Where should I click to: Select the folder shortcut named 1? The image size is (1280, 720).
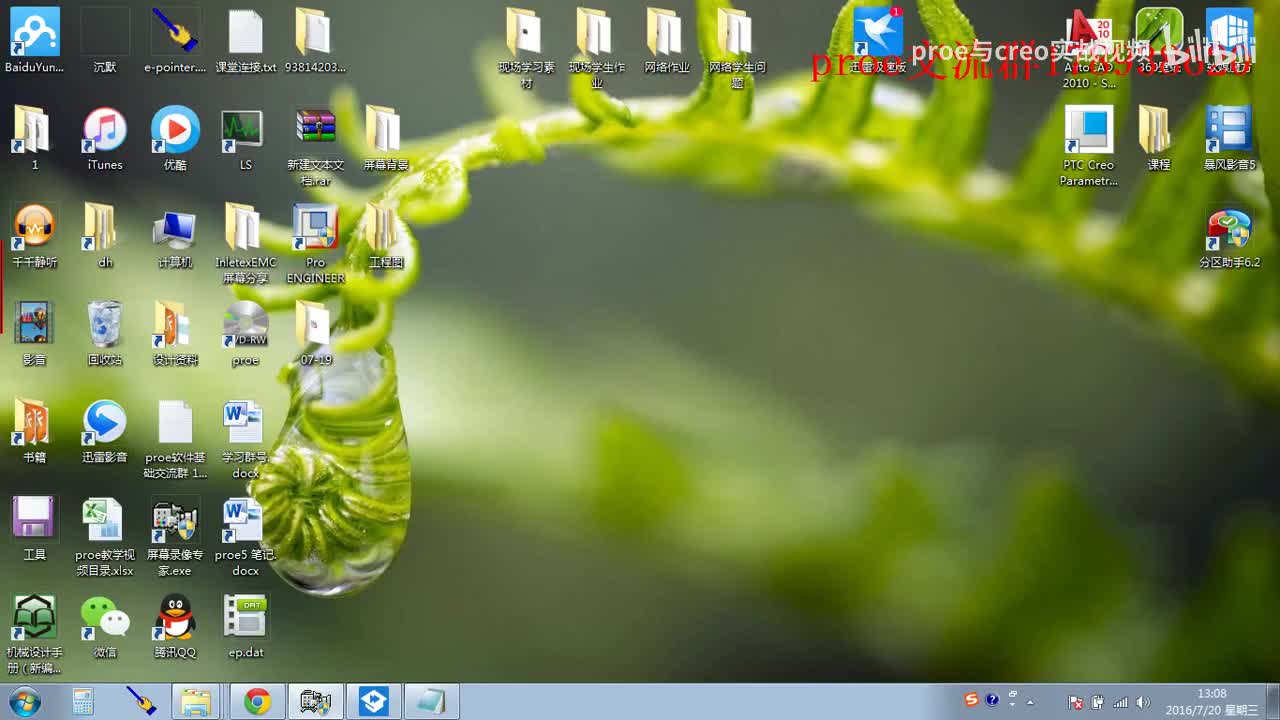(x=35, y=138)
